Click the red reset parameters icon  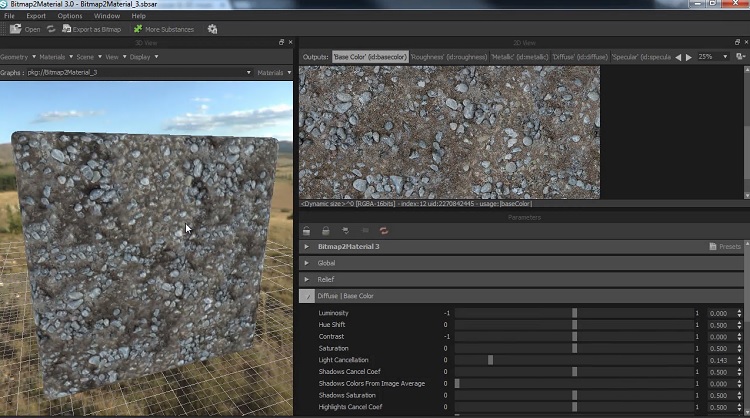384,231
